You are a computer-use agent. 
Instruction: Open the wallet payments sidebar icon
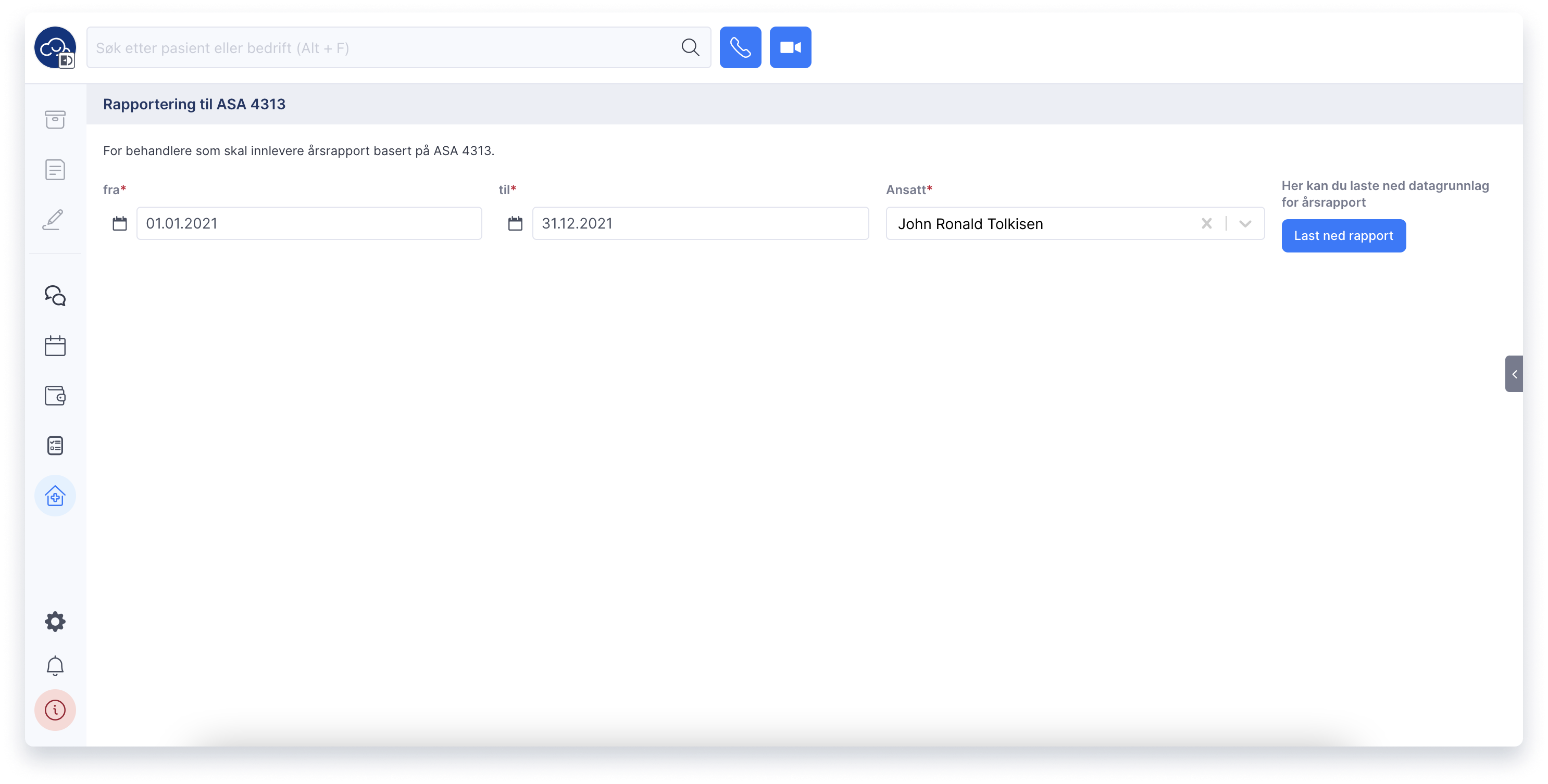(x=55, y=395)
